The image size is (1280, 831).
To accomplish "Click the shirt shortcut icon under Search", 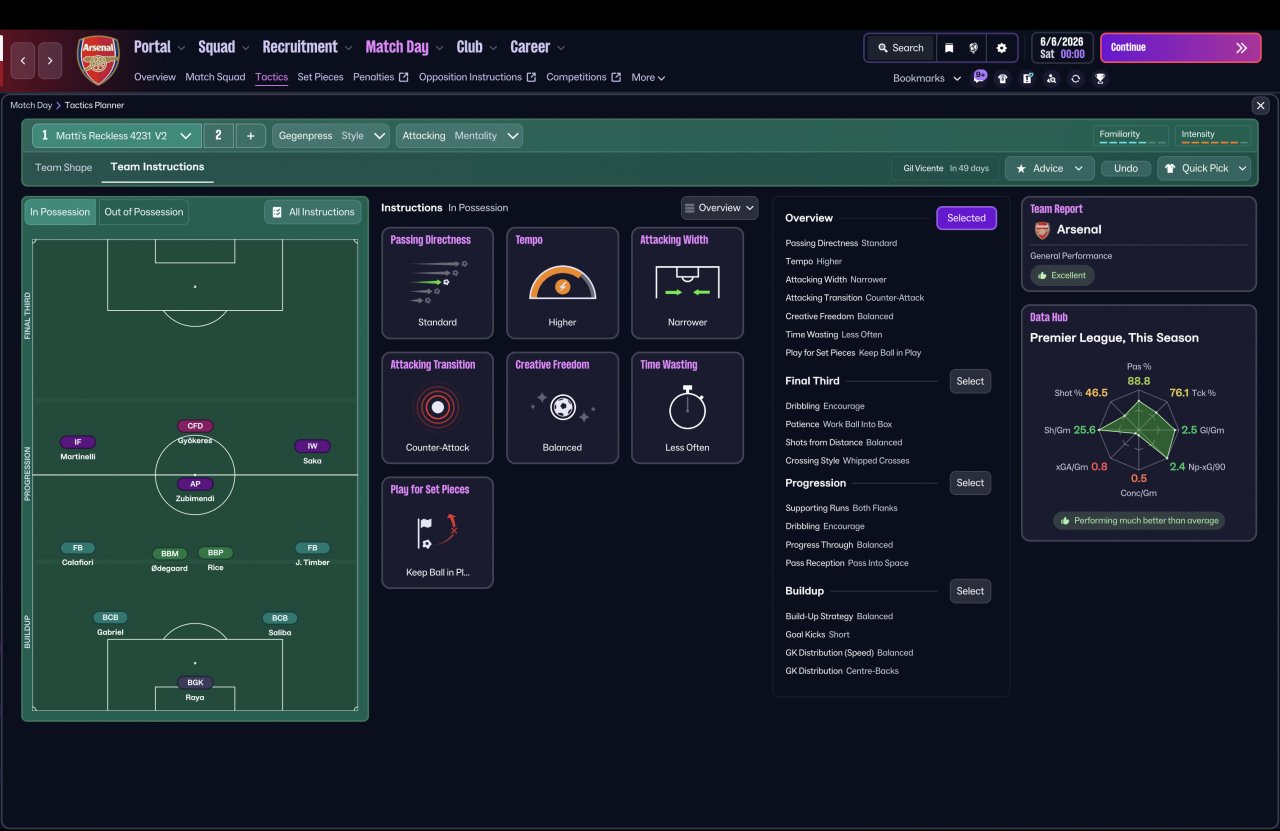I will 1003,78.
